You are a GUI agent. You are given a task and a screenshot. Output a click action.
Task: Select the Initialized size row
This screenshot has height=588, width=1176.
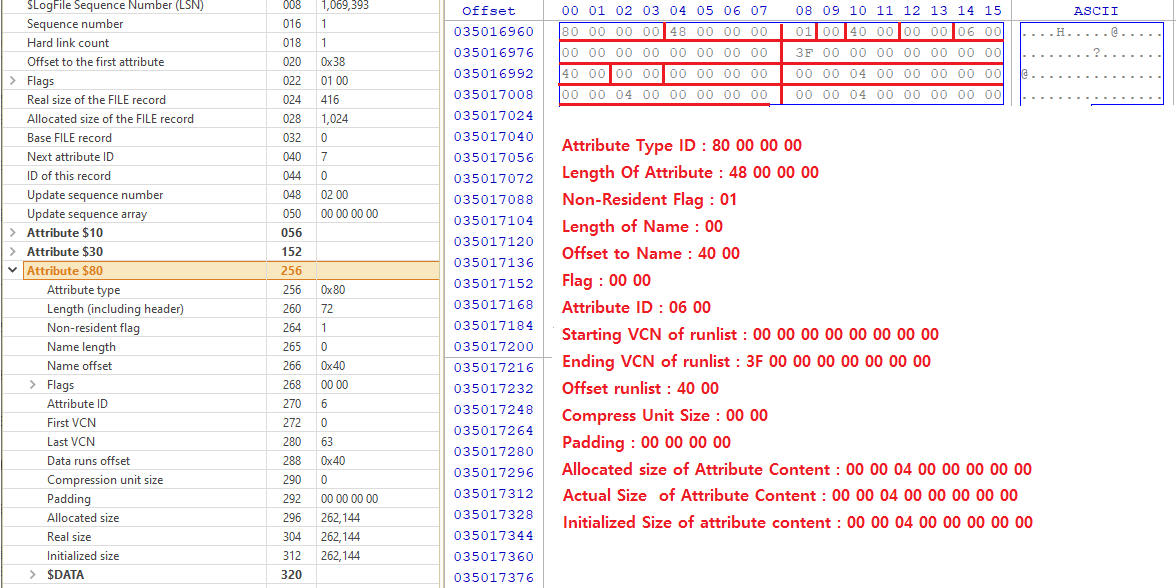click(x=83, y=556)
